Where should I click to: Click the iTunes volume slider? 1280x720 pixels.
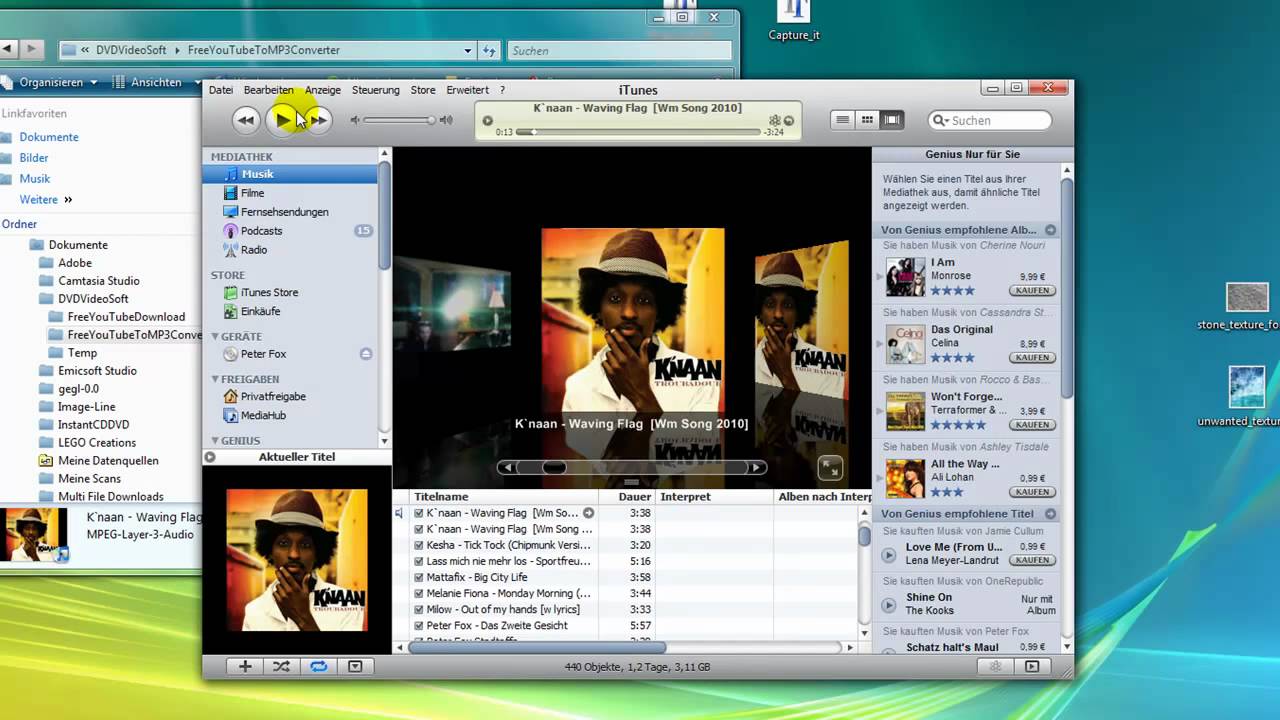(399, 120)
